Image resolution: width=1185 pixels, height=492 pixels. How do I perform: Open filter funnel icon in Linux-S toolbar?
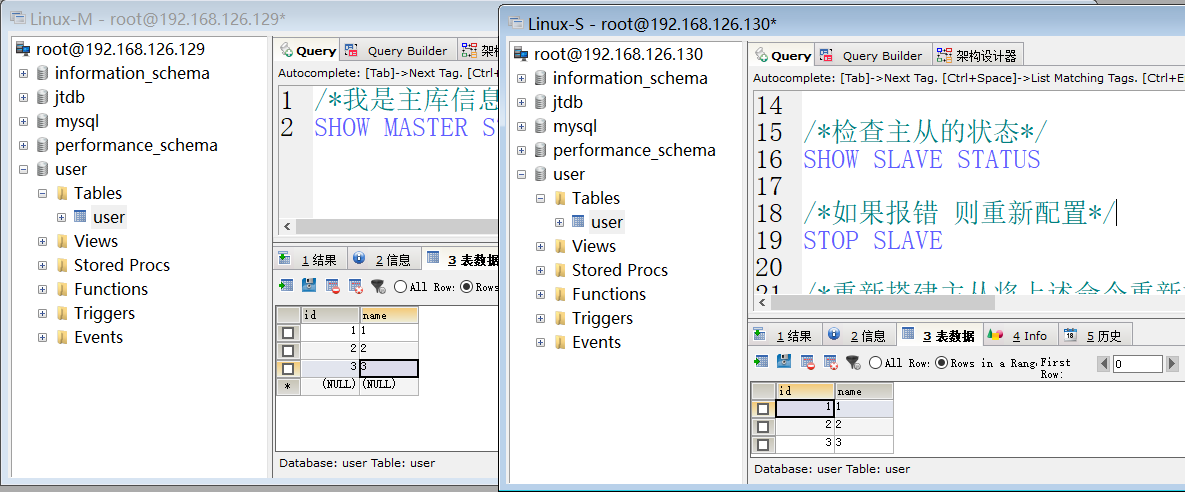(x=852, y=362)
